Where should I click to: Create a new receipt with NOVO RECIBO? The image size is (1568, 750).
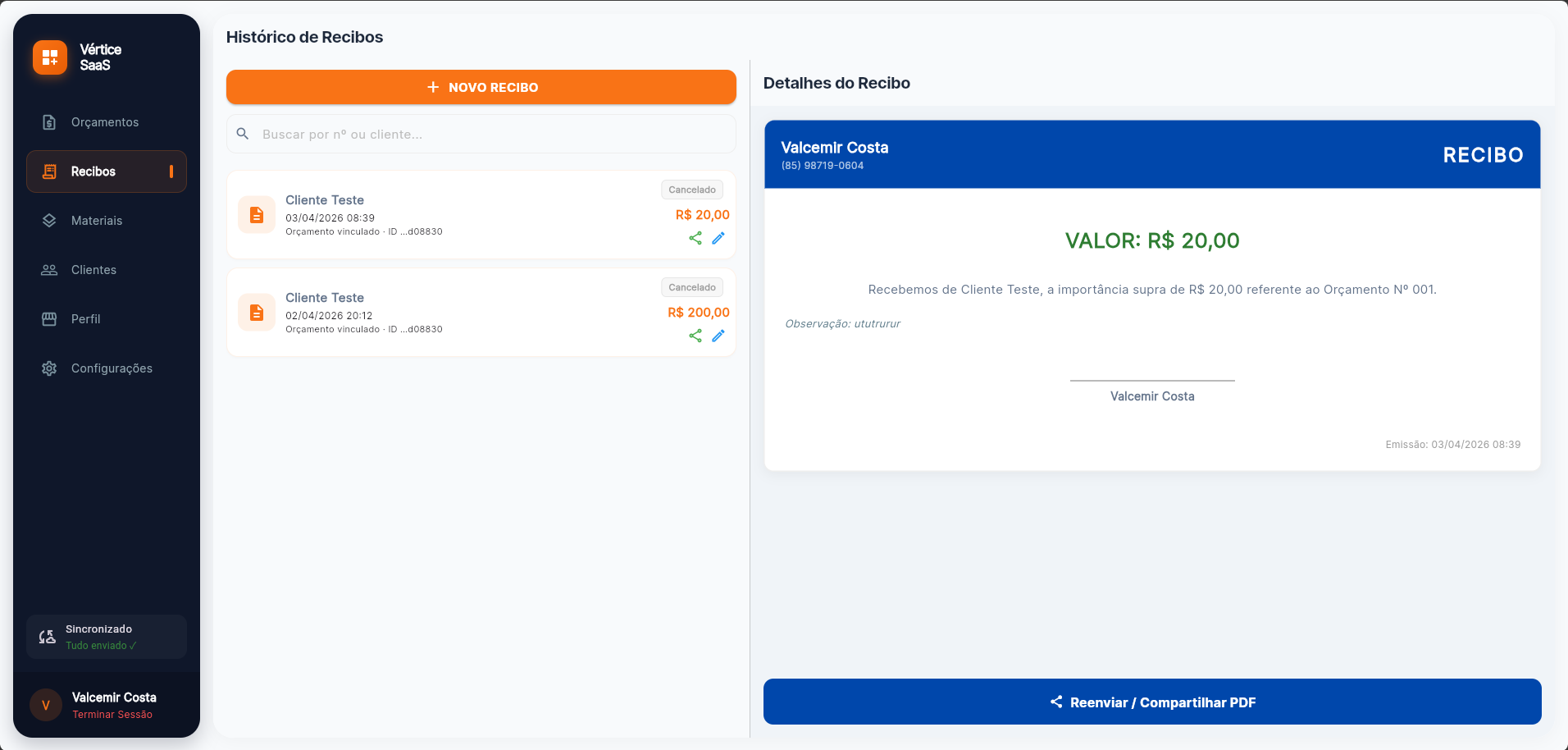pyautogui.click(x=481, y=87)
